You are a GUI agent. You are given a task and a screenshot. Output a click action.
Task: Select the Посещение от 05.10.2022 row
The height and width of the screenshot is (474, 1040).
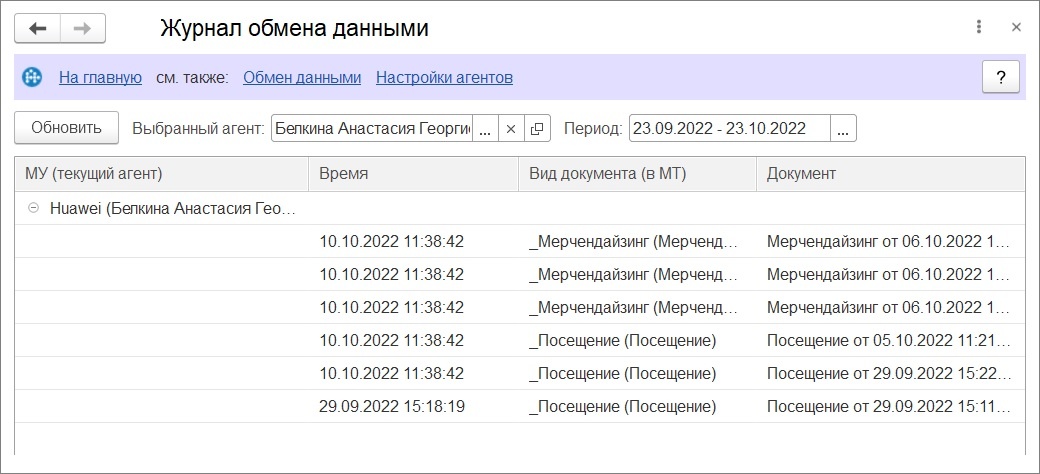[520, 340]
